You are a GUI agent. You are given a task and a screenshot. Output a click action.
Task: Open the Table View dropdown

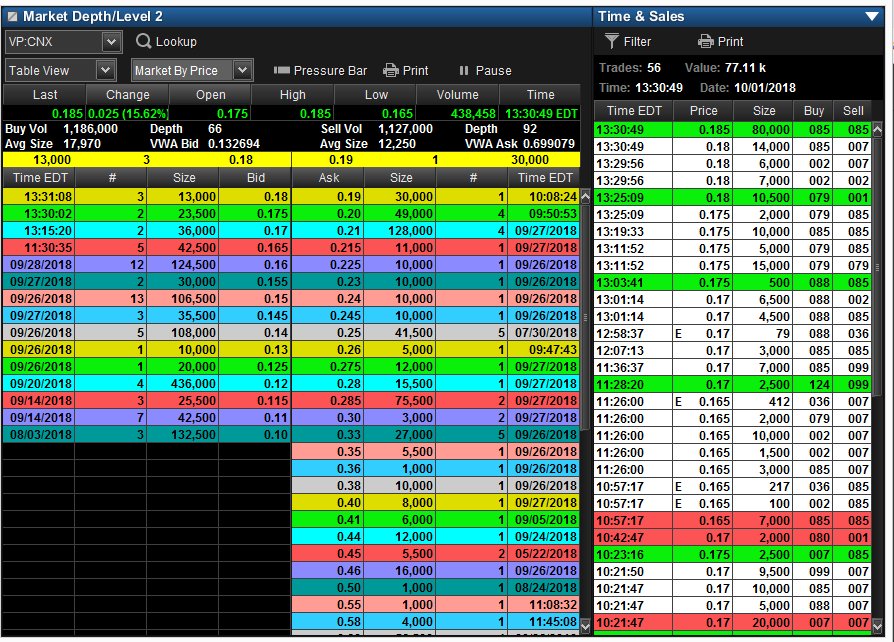click(x=105, y=70)
